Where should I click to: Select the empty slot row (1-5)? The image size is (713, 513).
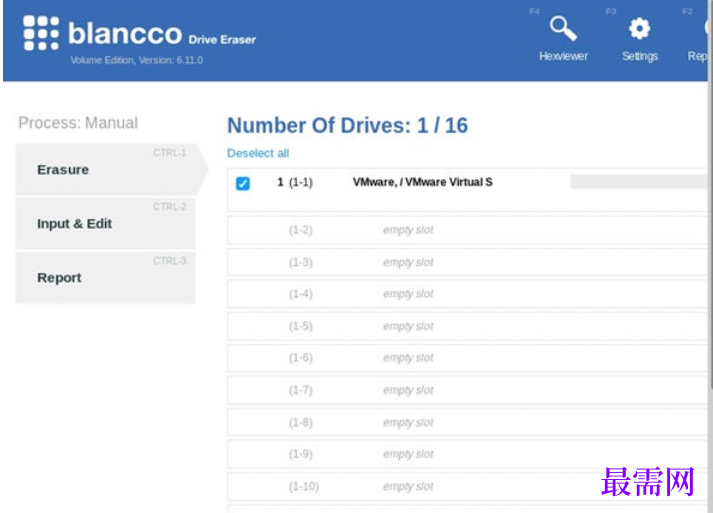pyautogui.click(x=467, y=327)
